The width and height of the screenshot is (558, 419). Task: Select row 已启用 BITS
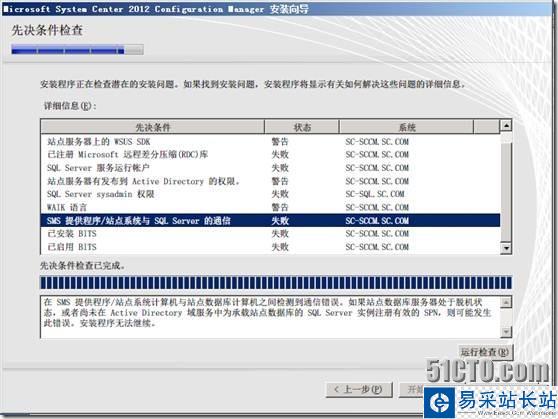(x=270, y=247)
